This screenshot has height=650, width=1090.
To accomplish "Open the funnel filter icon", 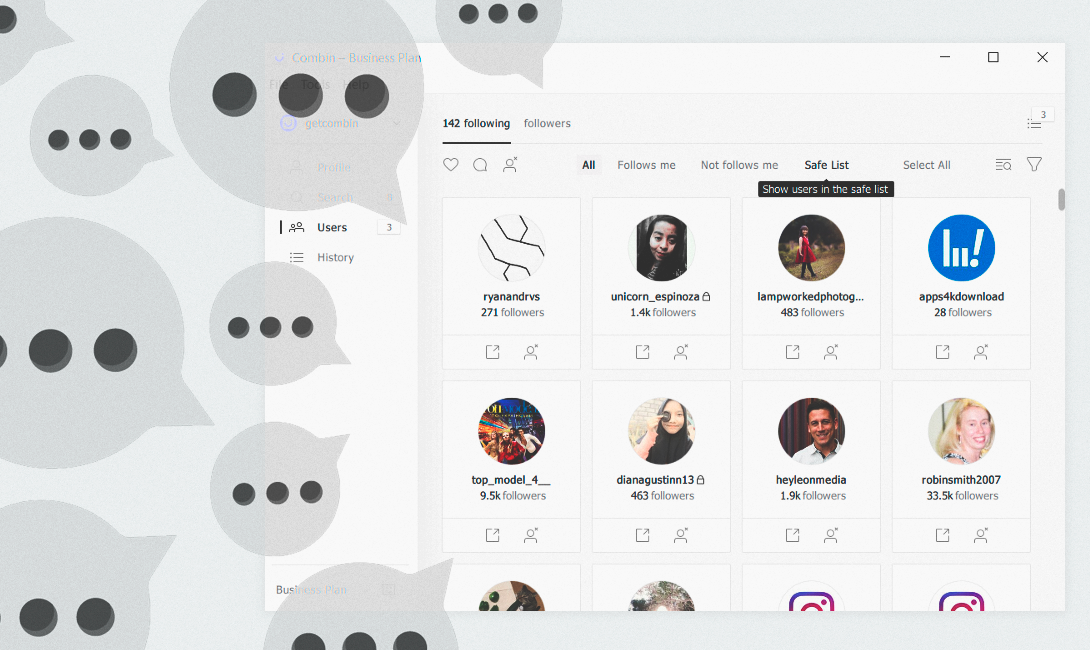I will coord(1034,165).
